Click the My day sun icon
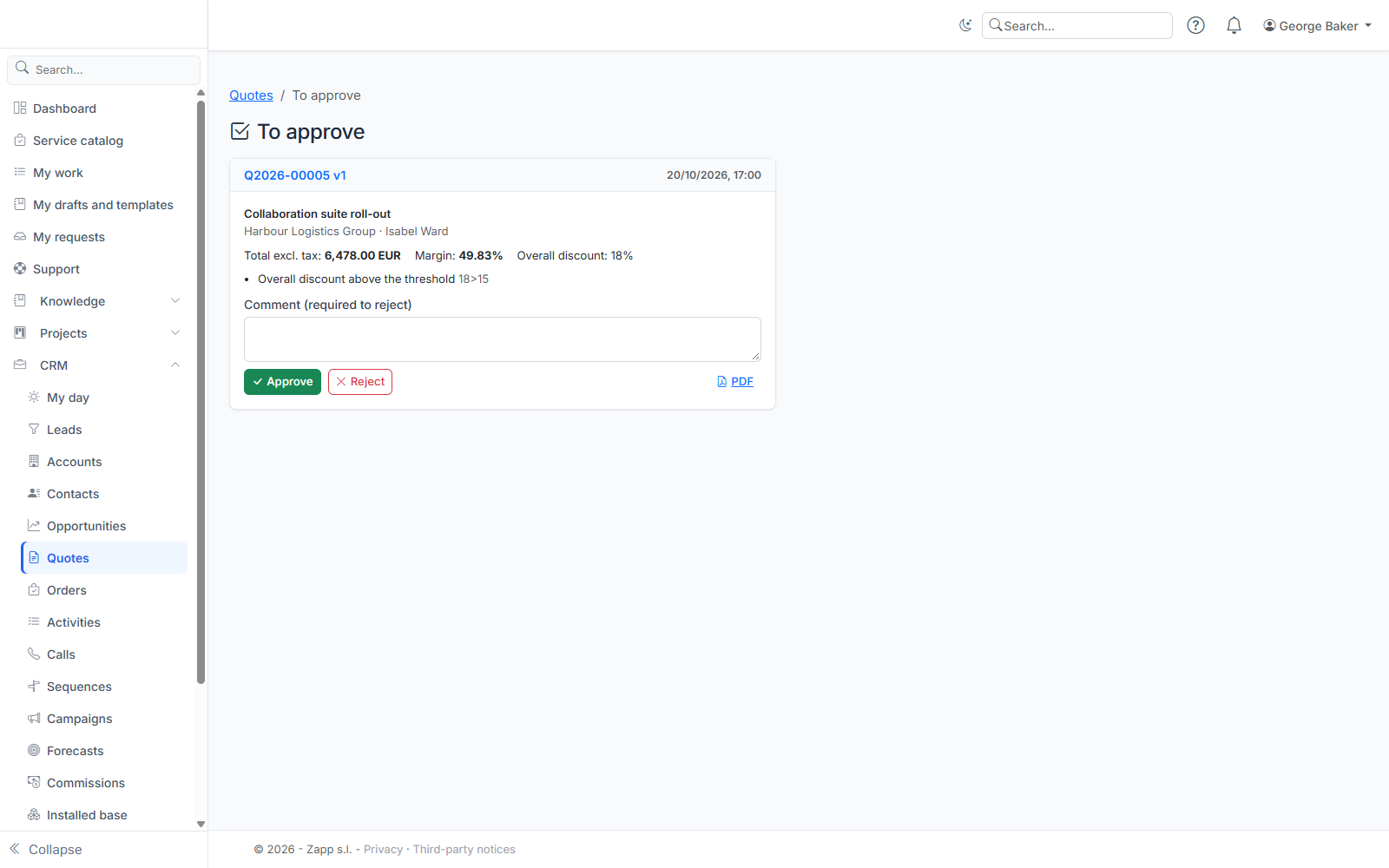Viewport: 1389px width, 868px height. pos(34,398)
